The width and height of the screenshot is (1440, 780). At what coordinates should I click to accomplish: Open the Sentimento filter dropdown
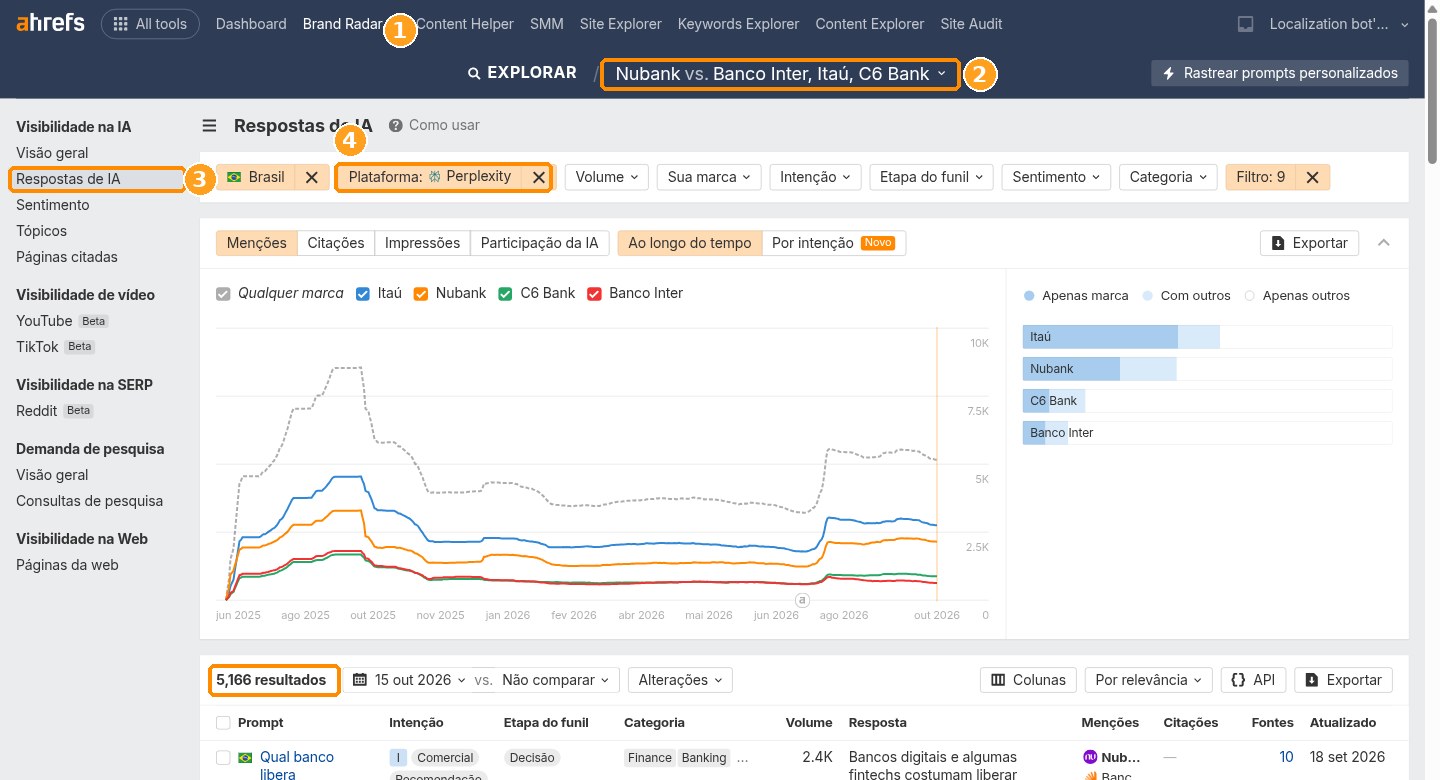(x=1056, y=177)
